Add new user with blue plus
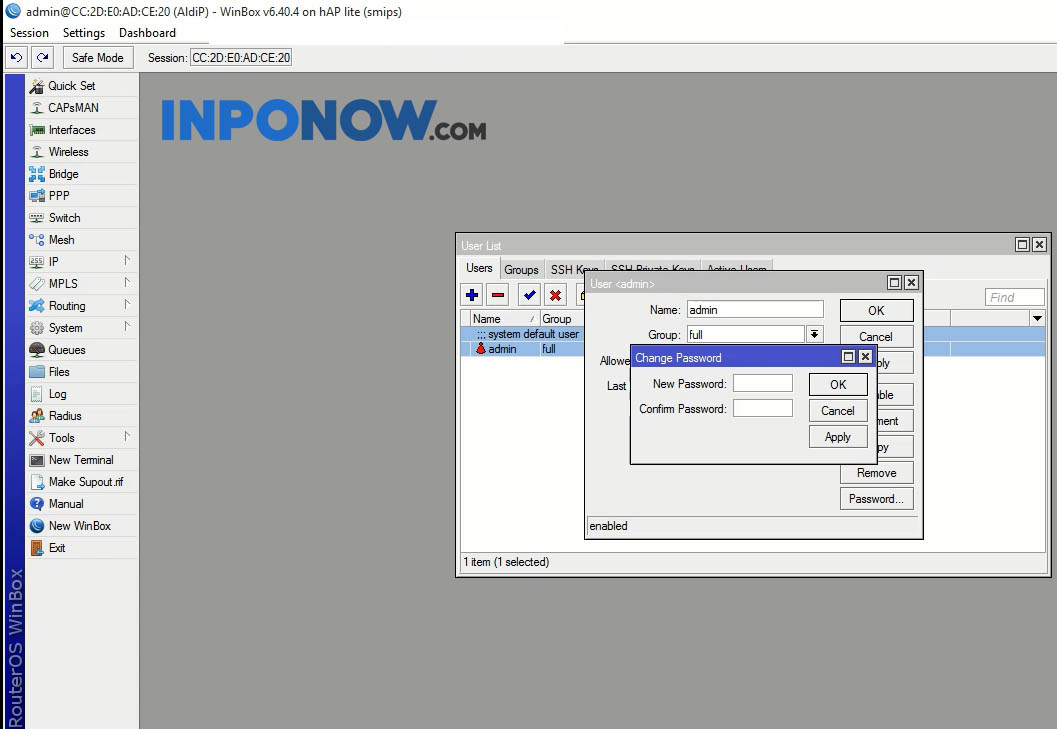Image resolution: width=1057 pixels, height=729 pixels. (472, 295)
